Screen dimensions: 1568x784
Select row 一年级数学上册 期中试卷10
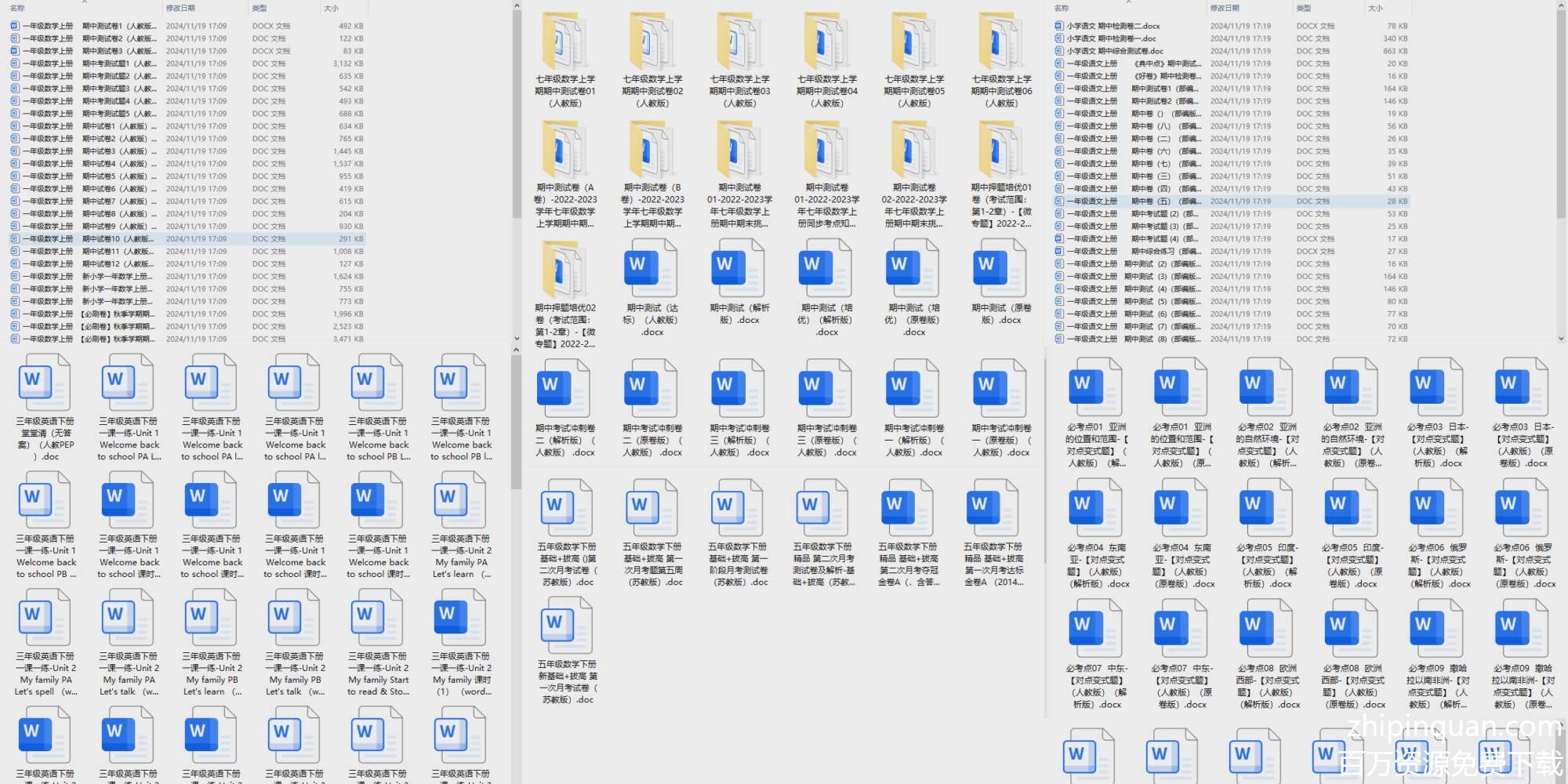coord(86,239)
